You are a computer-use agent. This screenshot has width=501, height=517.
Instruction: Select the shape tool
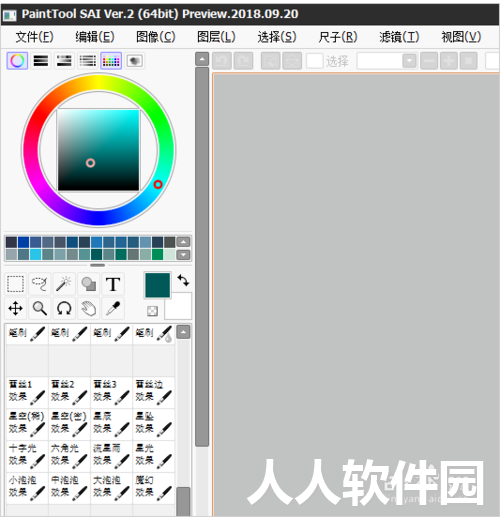click(x=89, y=284)
